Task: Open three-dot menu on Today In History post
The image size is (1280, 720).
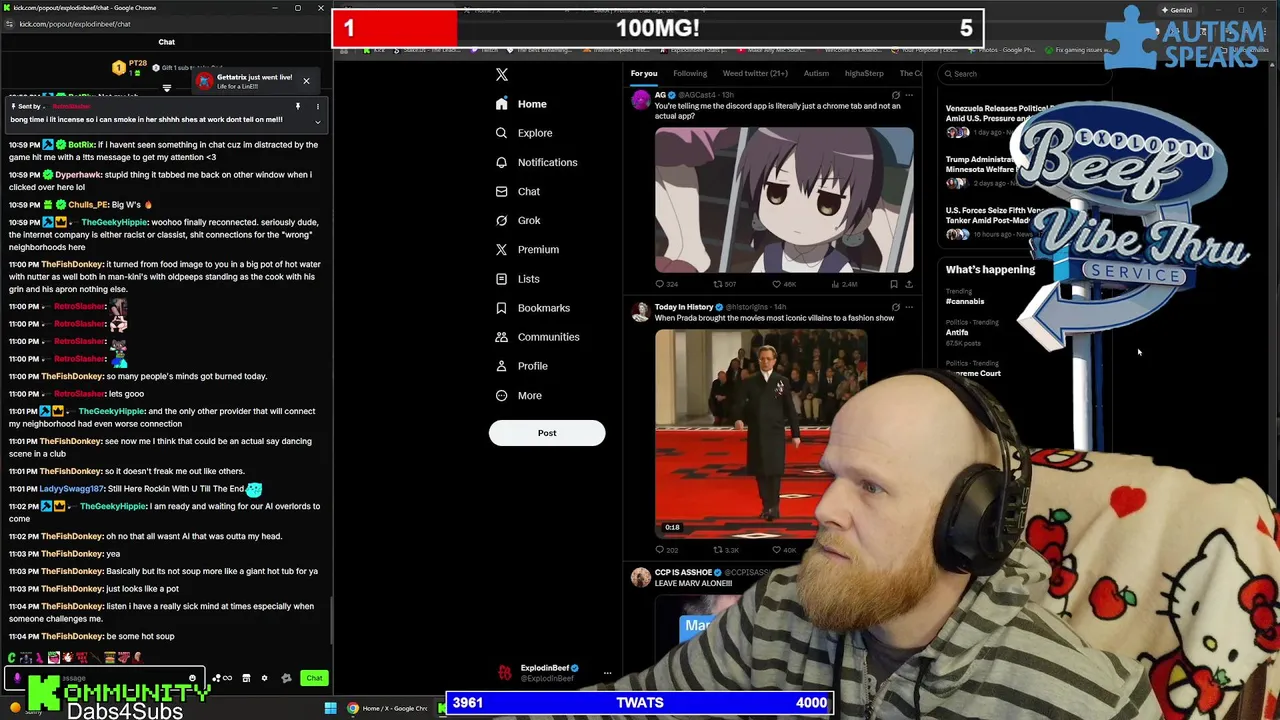Action: (x=909, y=307)
